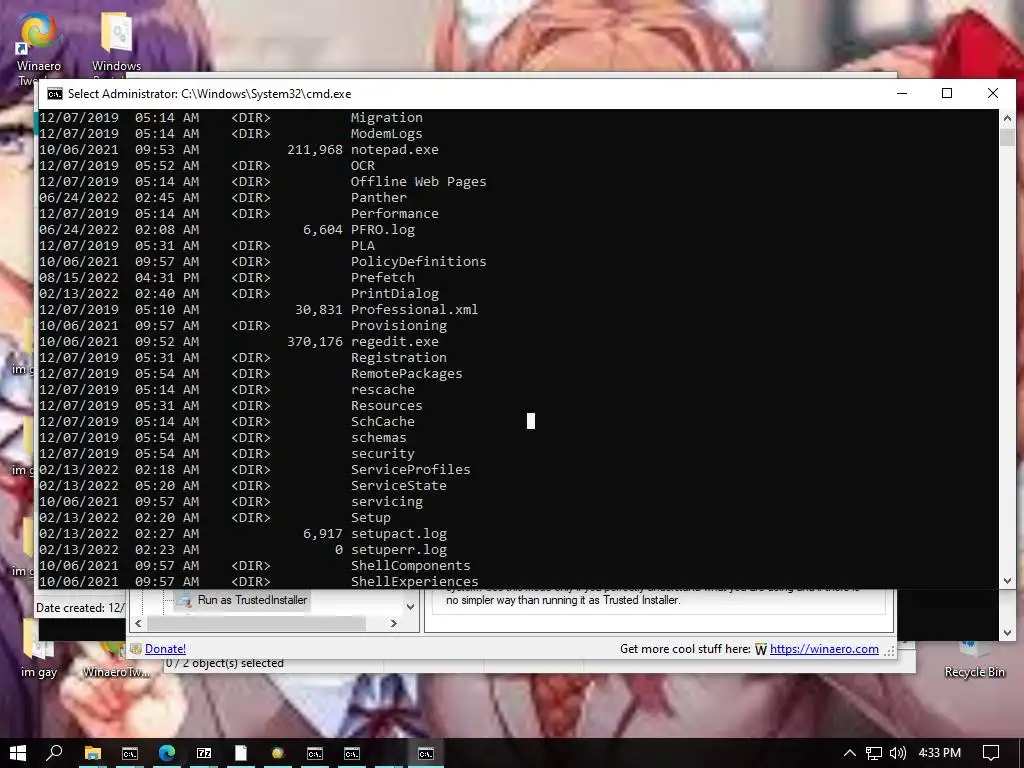This screenshot has width=1024, height=768.
Task: Switch to the third cmd taskbar window
Action: tap(352, 753)
